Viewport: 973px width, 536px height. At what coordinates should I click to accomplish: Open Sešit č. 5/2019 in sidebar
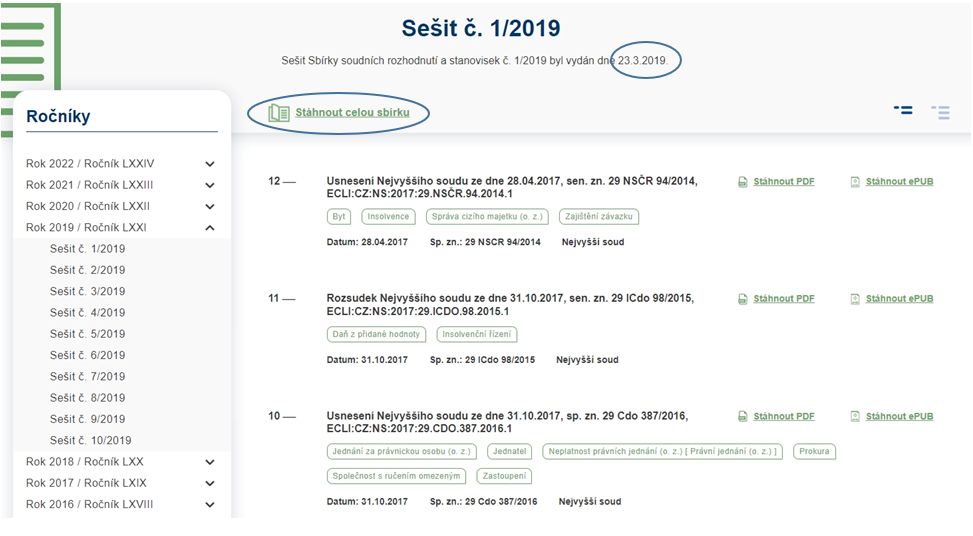pyautogui.click(x=87, y=334)
